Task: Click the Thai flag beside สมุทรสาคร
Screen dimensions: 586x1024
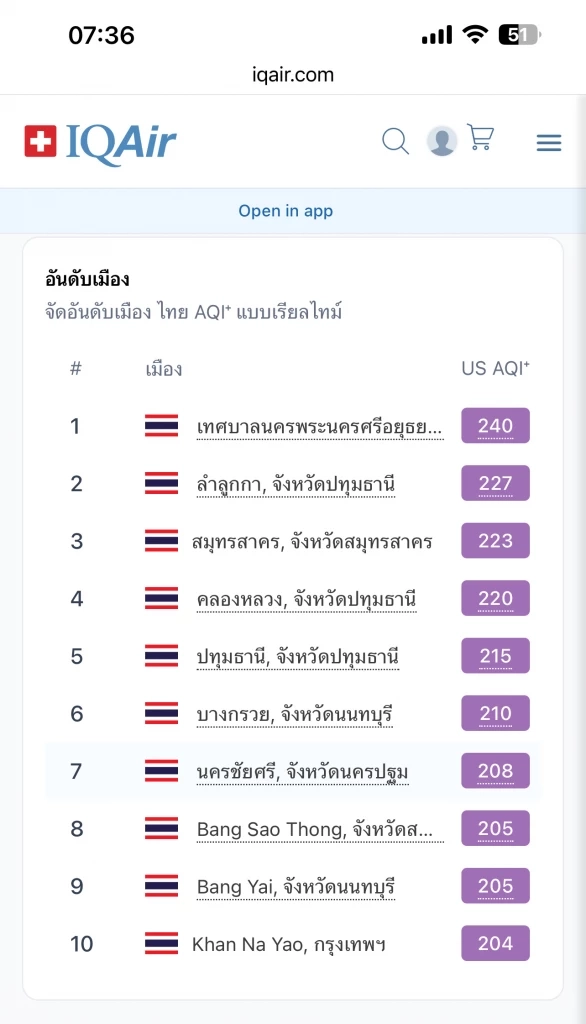Action: [161, 540]
